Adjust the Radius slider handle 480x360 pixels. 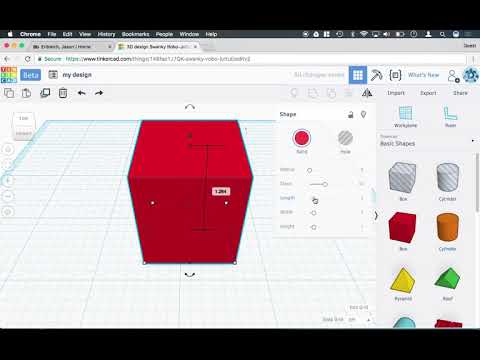[x=309, y=170]
